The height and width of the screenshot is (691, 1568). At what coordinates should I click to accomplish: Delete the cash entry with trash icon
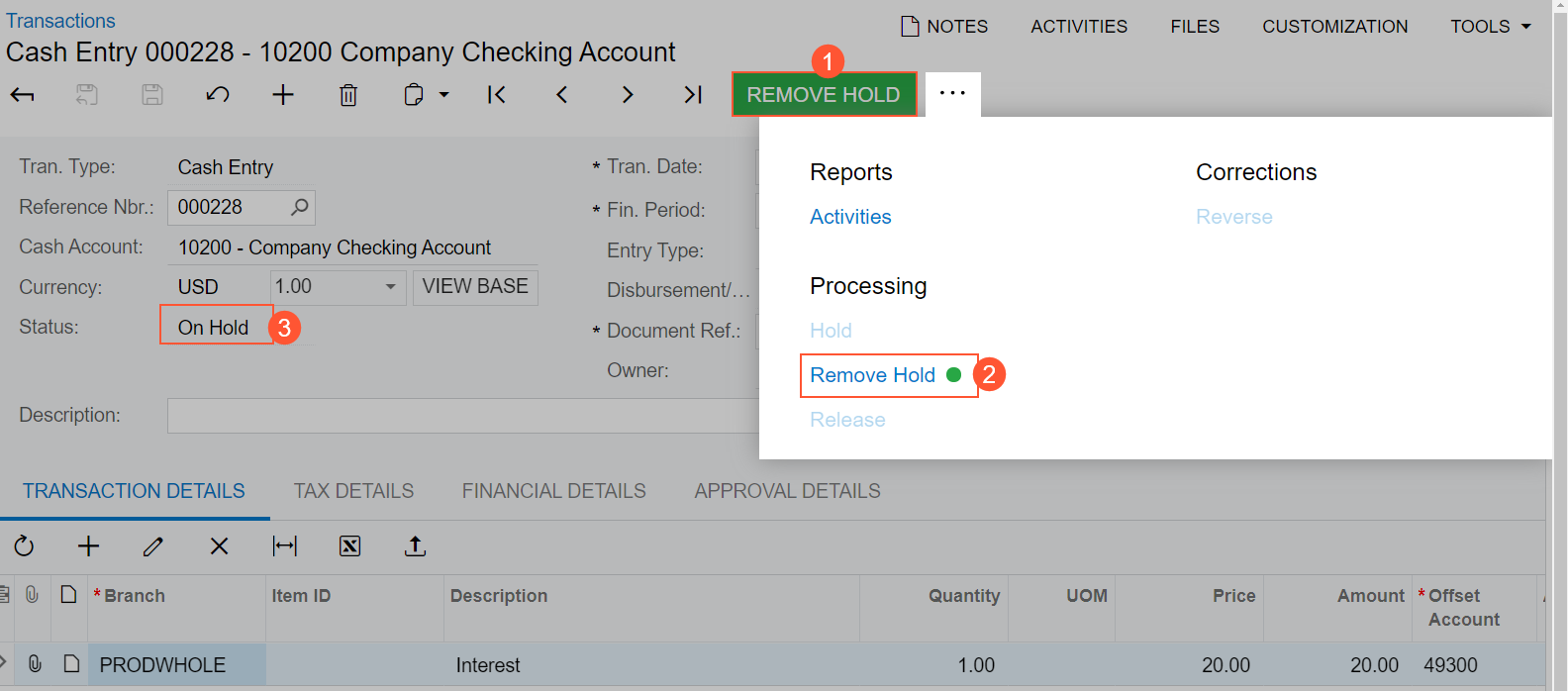pyautogui.click(x=348, y=95)
